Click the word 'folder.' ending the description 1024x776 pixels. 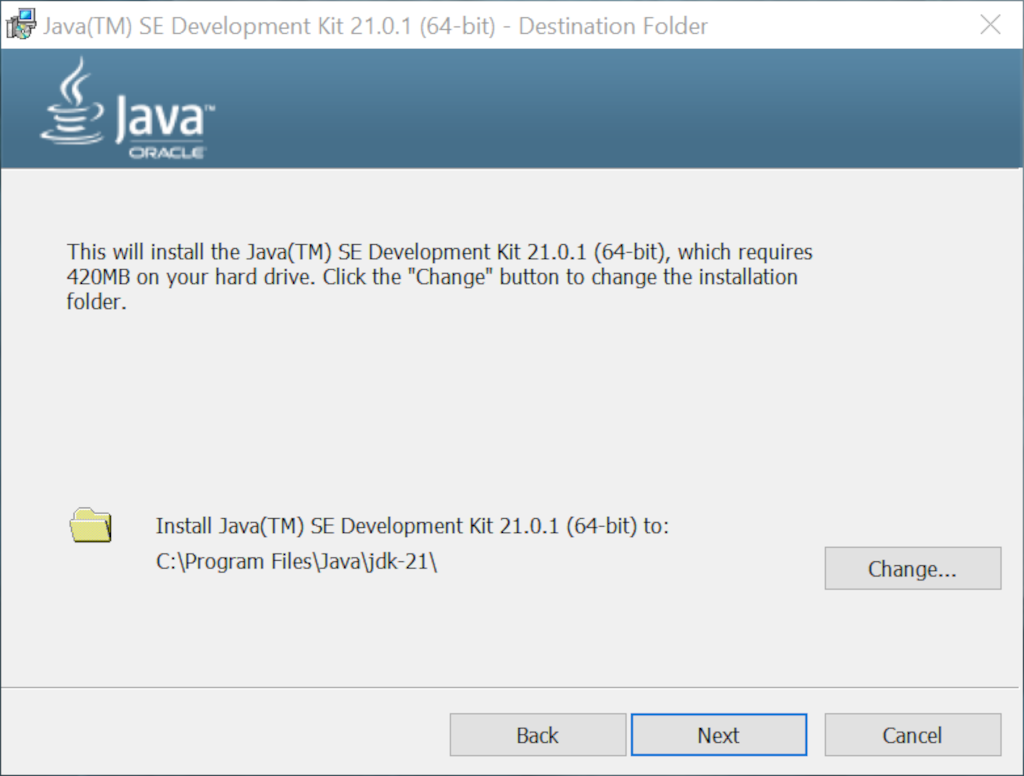point(97,302)
